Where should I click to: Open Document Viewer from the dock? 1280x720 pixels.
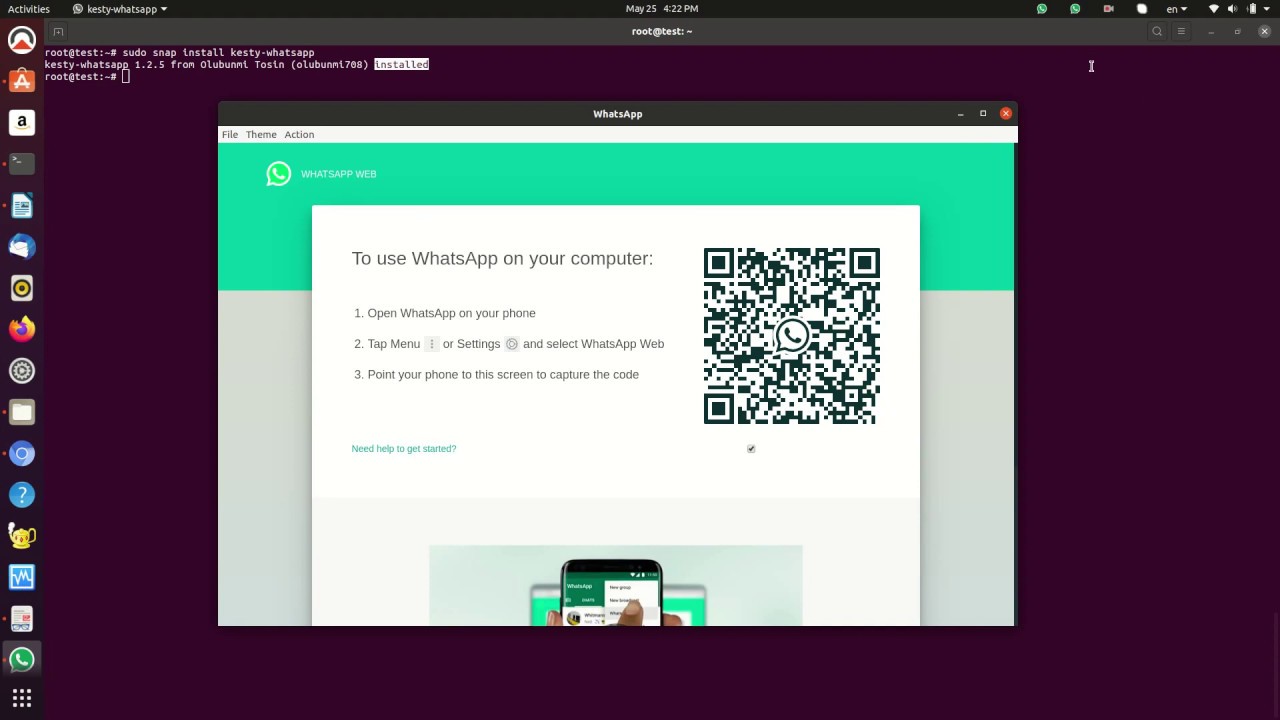pos(22,619)
